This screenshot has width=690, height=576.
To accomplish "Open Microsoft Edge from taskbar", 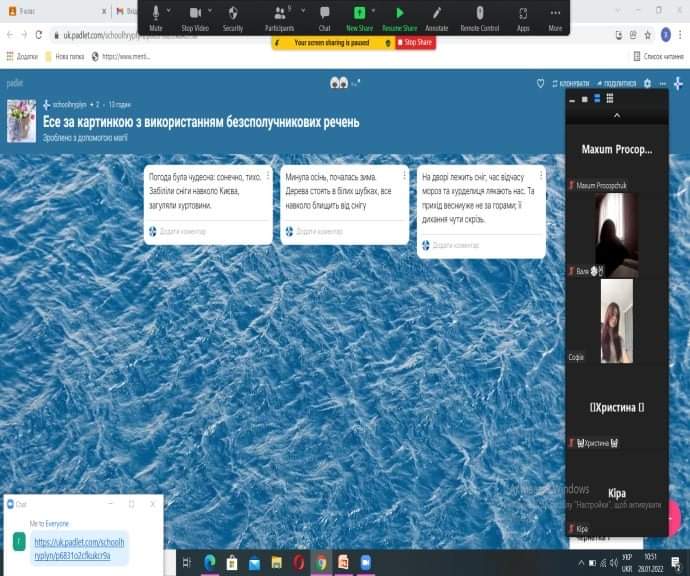I will pyautogui.click(x=210, y=562).
